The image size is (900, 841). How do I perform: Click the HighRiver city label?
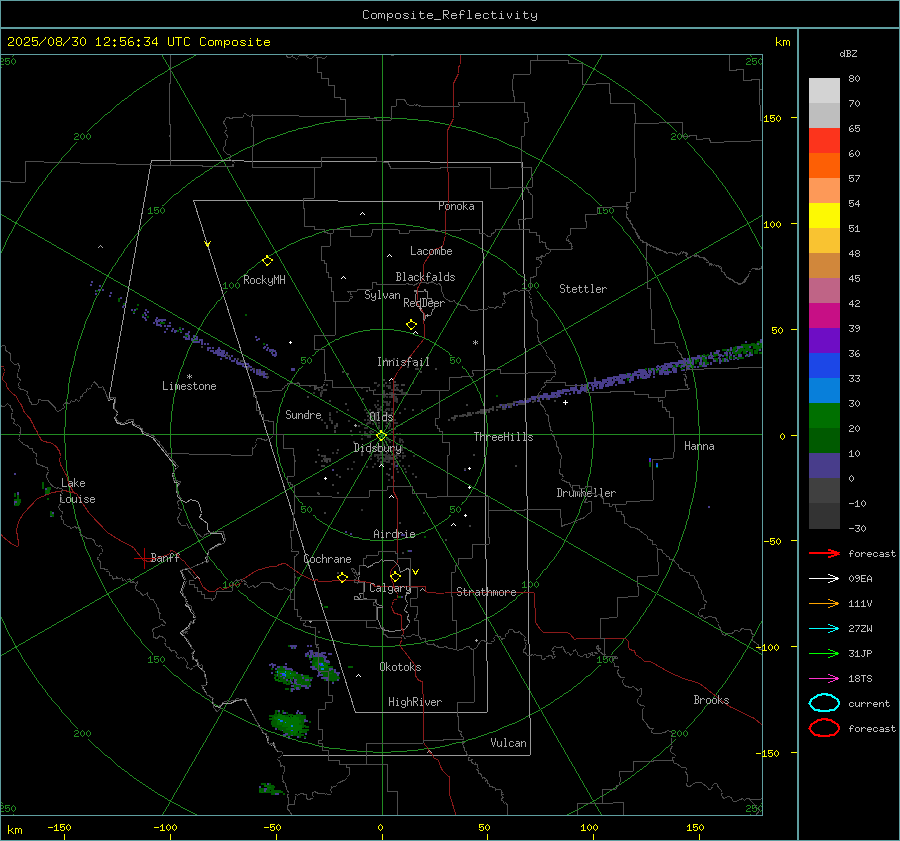(415, 702)
